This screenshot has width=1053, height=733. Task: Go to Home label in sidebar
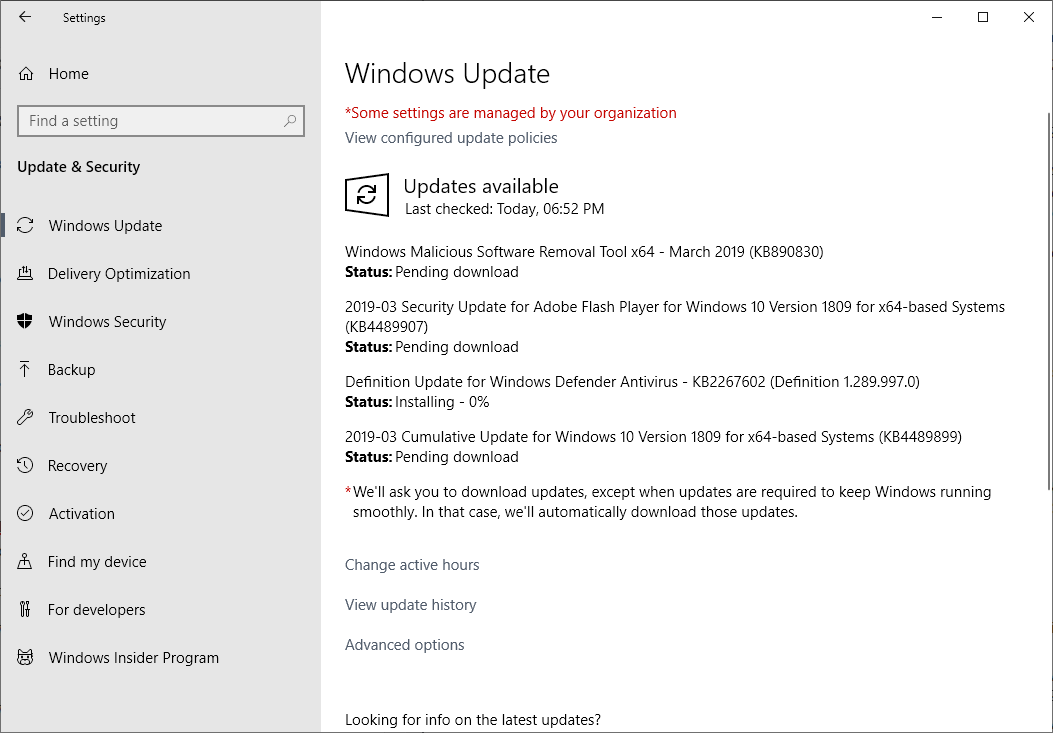[68, 74]
